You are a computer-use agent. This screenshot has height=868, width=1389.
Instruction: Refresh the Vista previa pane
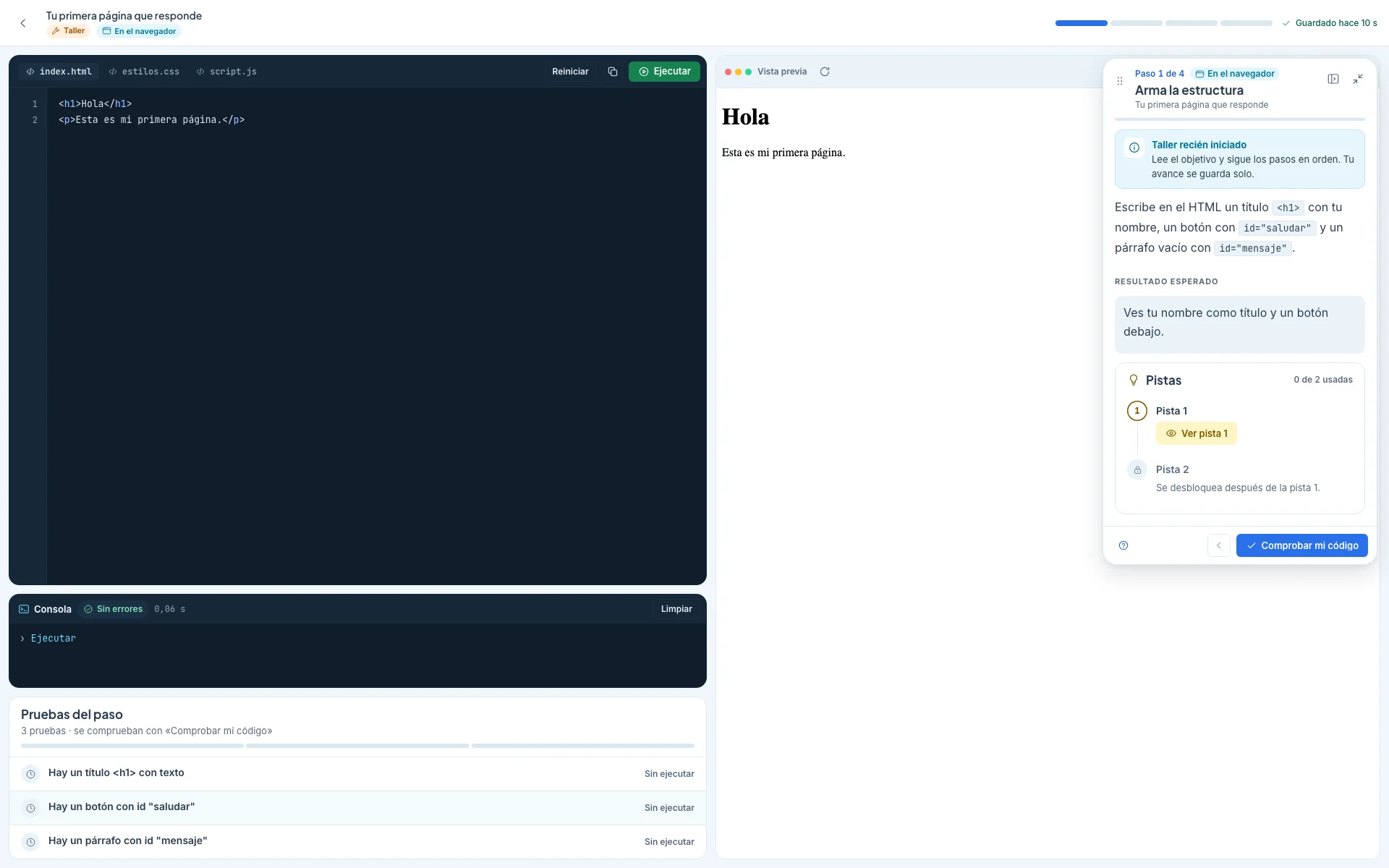[825, 72]
